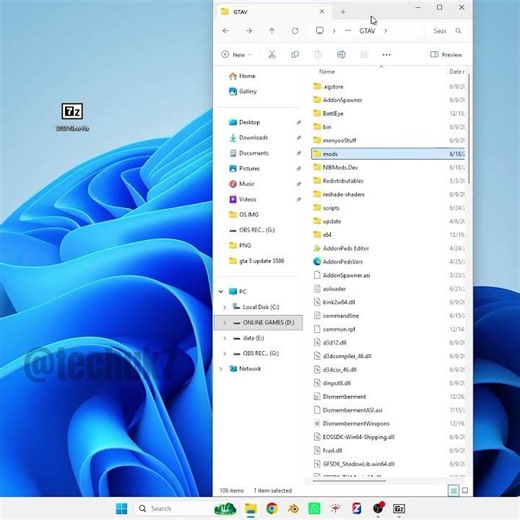
Task: Click the search magnifier icon
Action: pyautogui.click(x=458, y=31)
